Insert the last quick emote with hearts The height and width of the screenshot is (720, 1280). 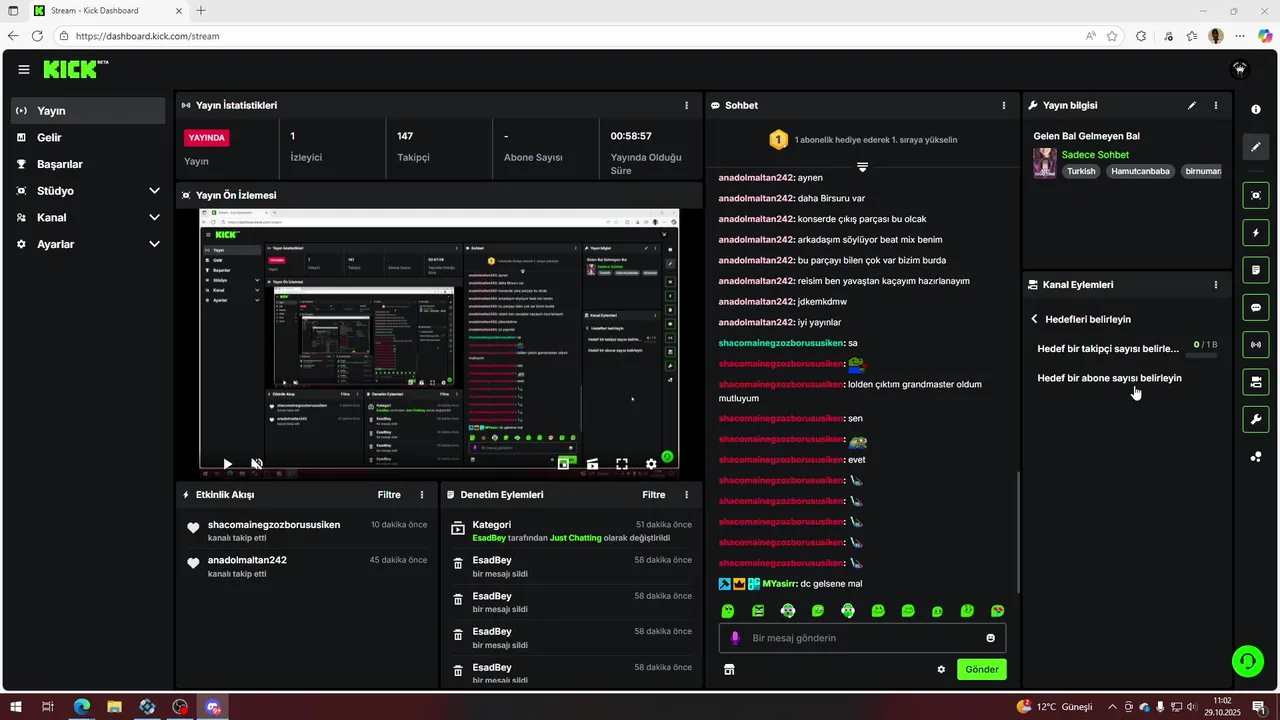(x=997, y=611)
